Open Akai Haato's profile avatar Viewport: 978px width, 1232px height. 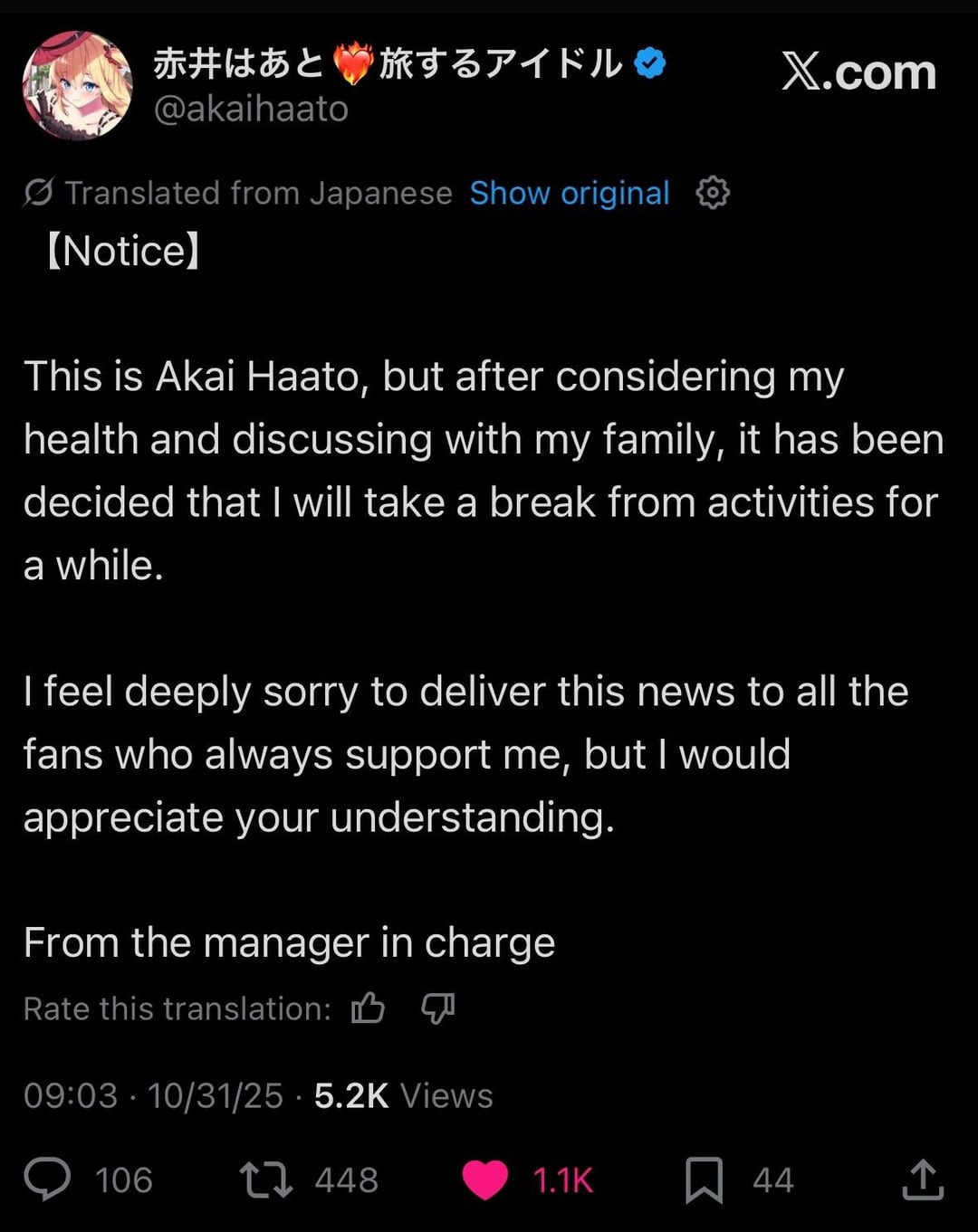77,86
